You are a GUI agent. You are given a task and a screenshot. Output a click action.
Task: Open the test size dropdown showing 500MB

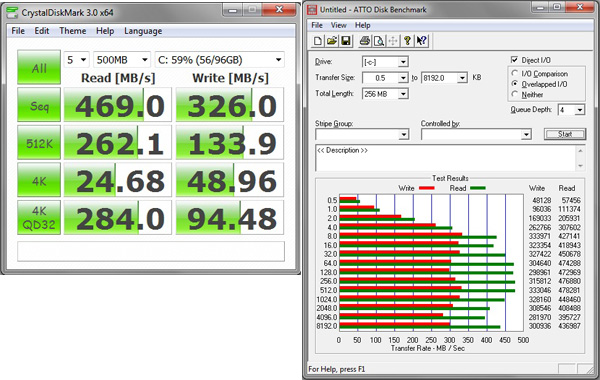click(122, 60)
